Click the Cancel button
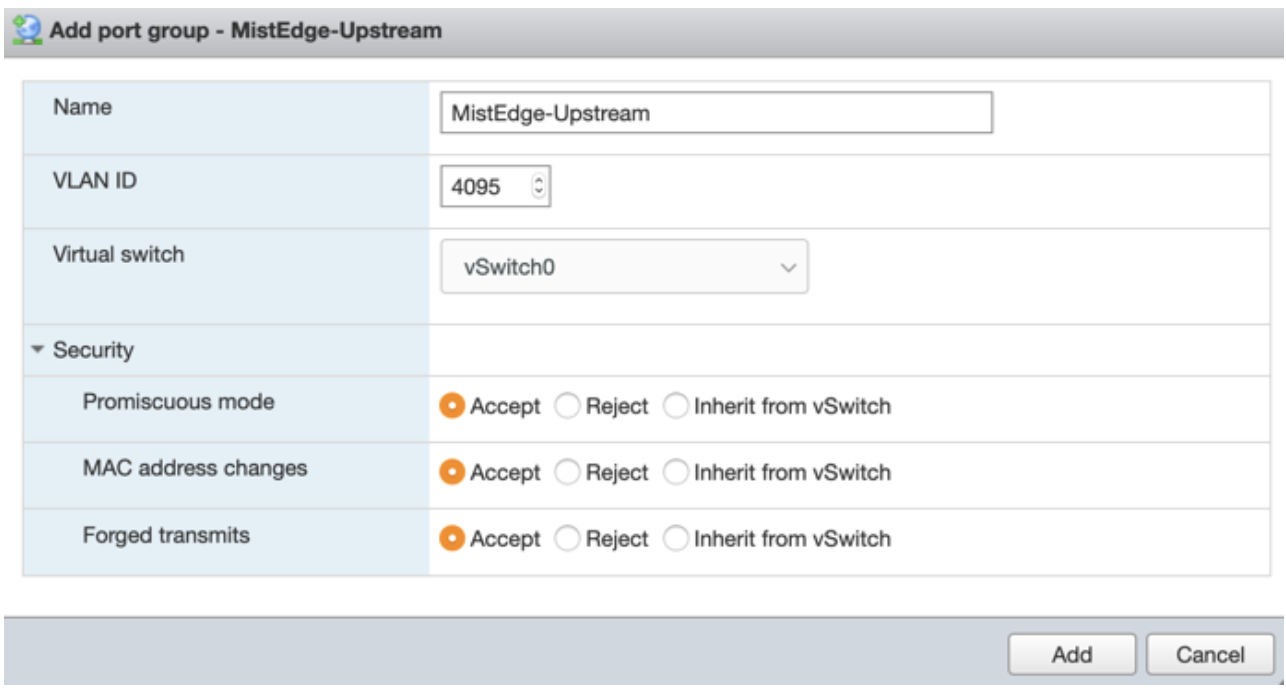This screenshot has height=690, width=1286. [x=1210, y=655]
